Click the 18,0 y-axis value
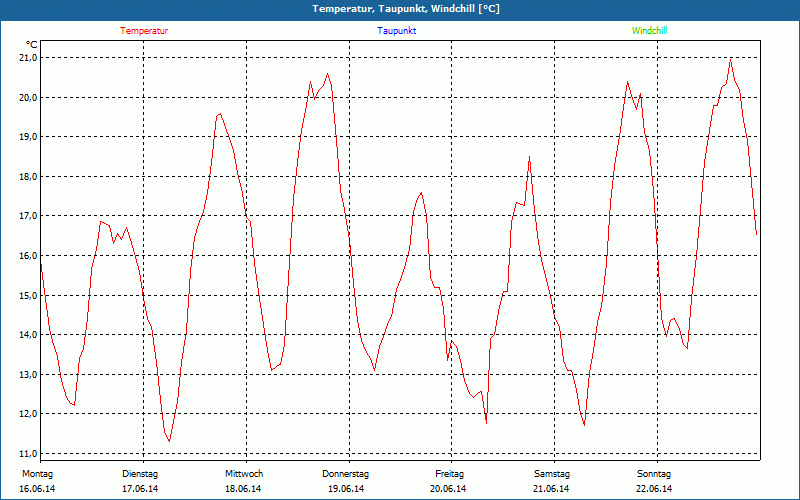The width and height of the screenshot is (800, 500). coord(29,177)
